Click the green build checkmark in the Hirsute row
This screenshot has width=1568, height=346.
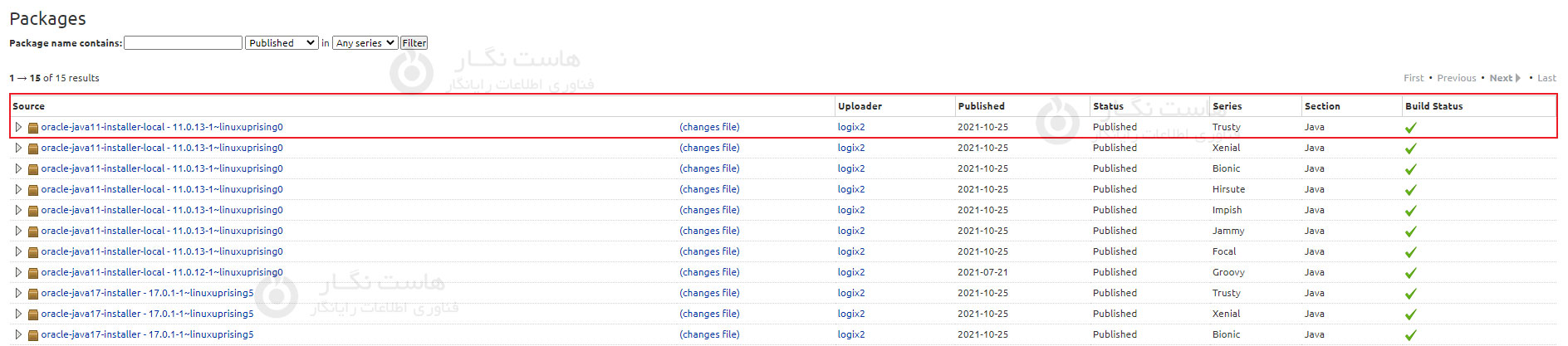[x=1410, y=190]
